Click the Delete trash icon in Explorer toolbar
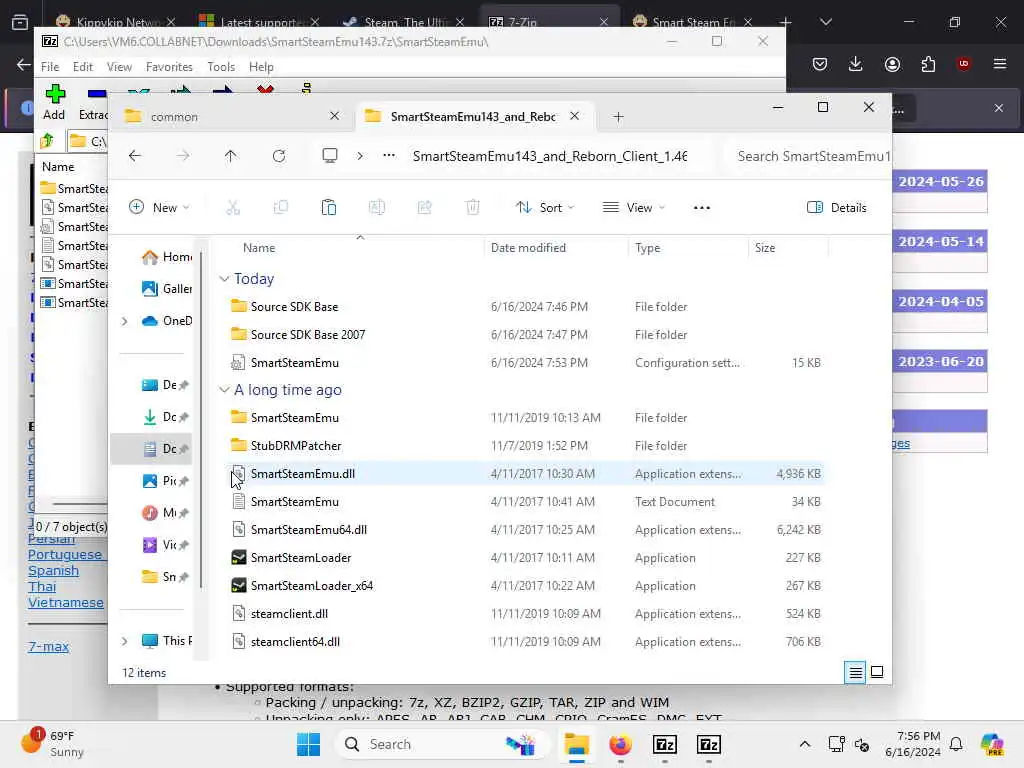 473,208
